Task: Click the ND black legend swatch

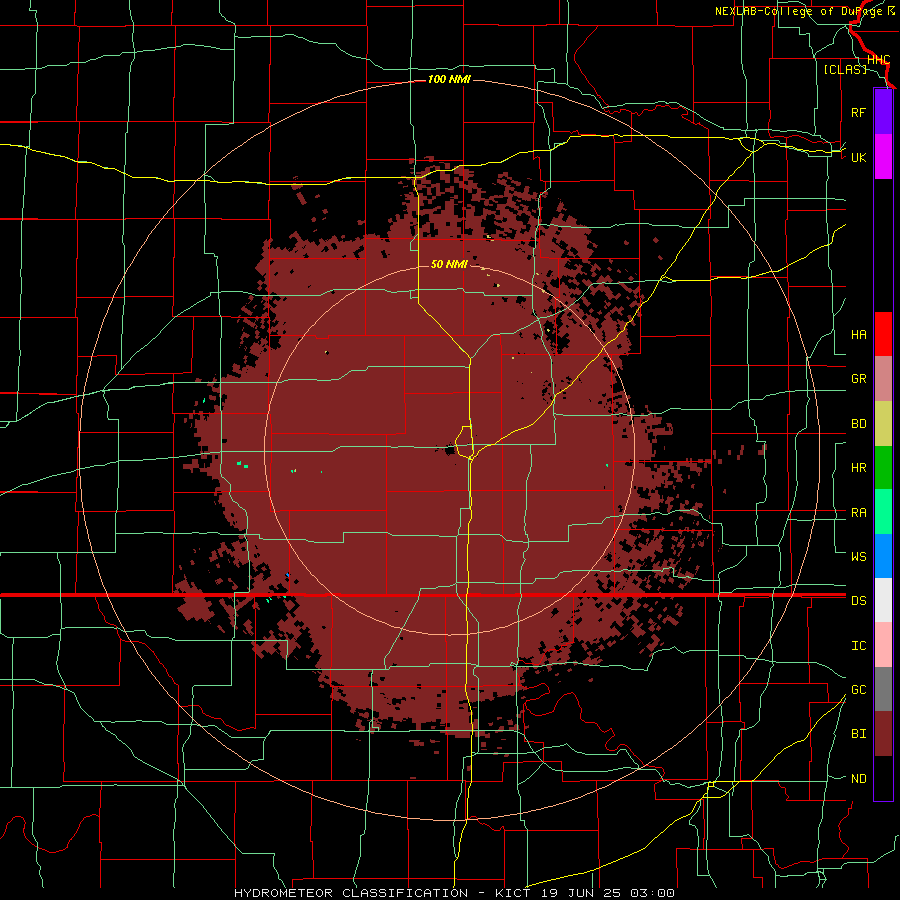Action: 883,778
